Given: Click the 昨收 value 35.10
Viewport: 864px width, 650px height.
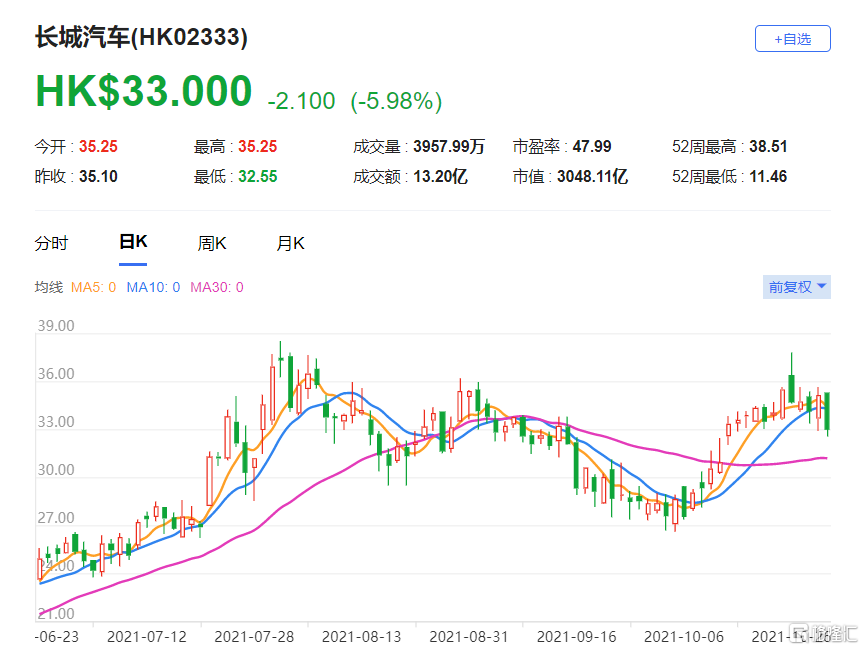Looking at the screenshot, I should pyautogui.click(x=98, y=176).
